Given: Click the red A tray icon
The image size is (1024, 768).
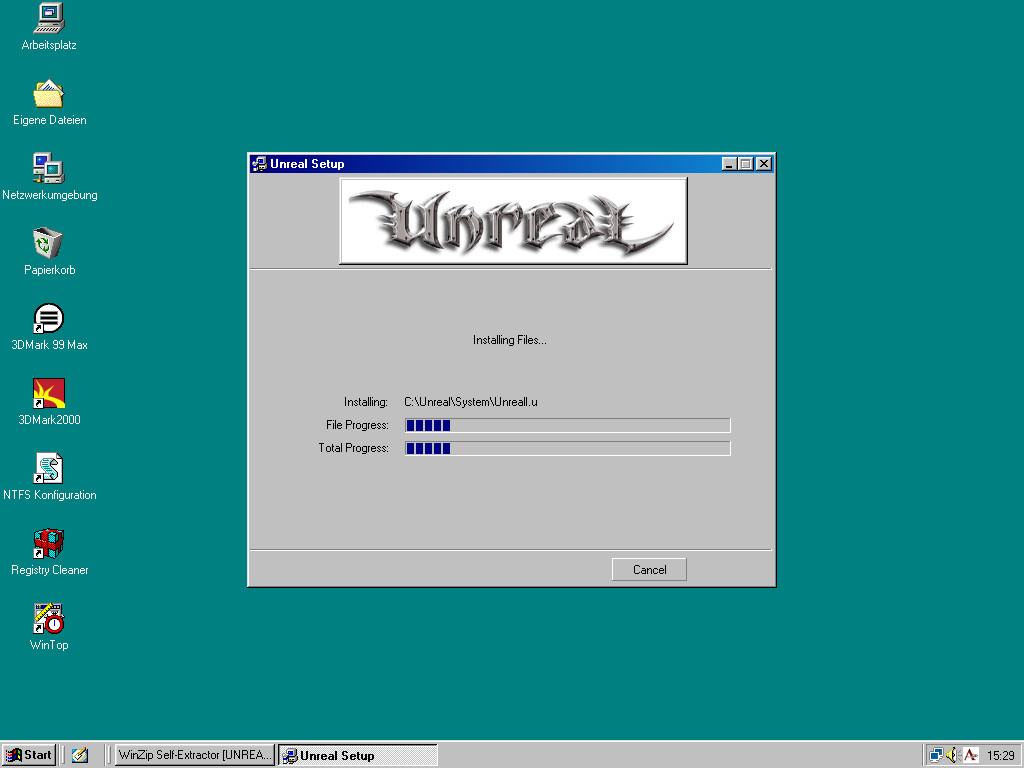Looking at the screenshot, I should [x=970, y=755].
